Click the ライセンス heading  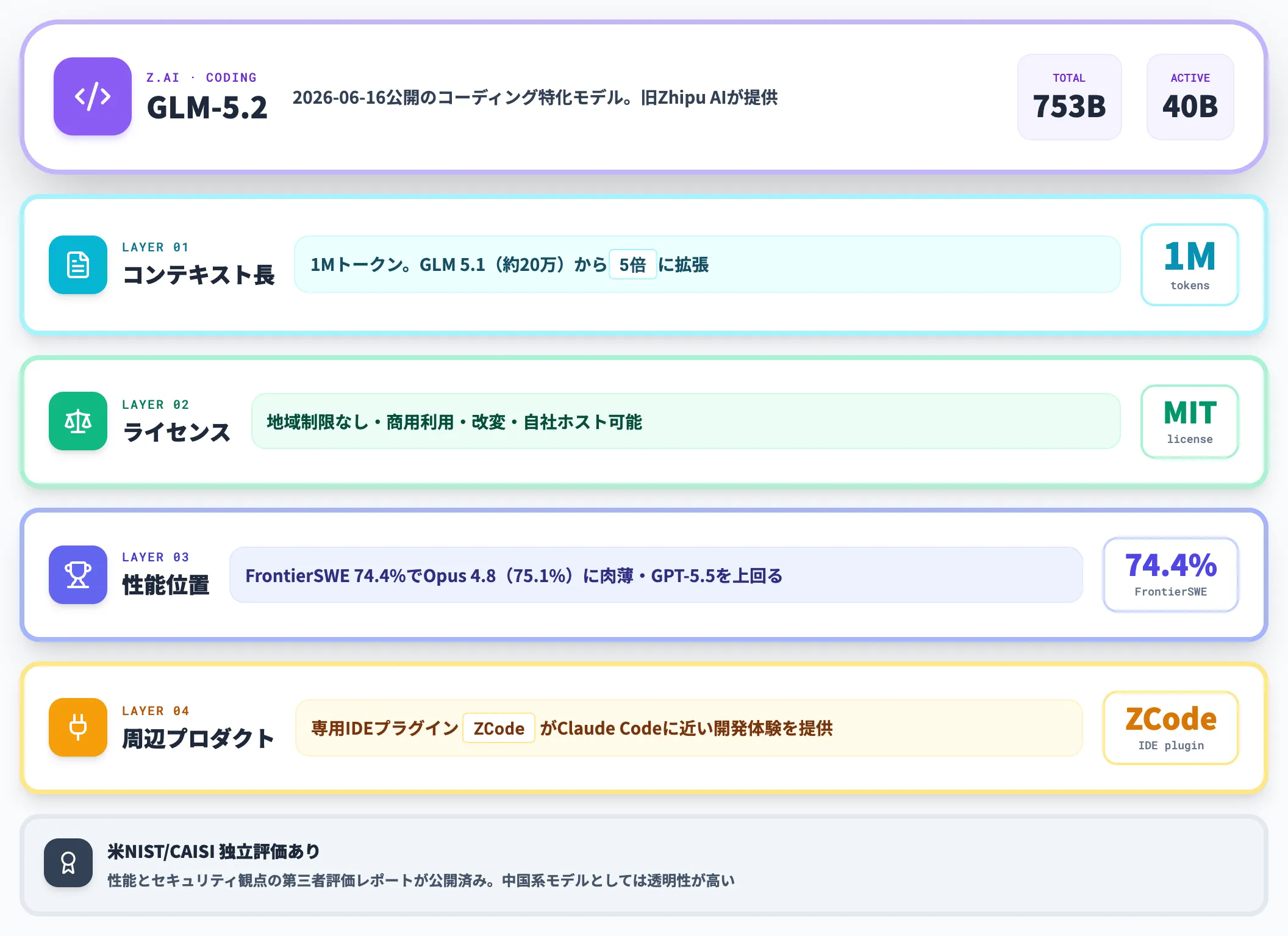177,432
